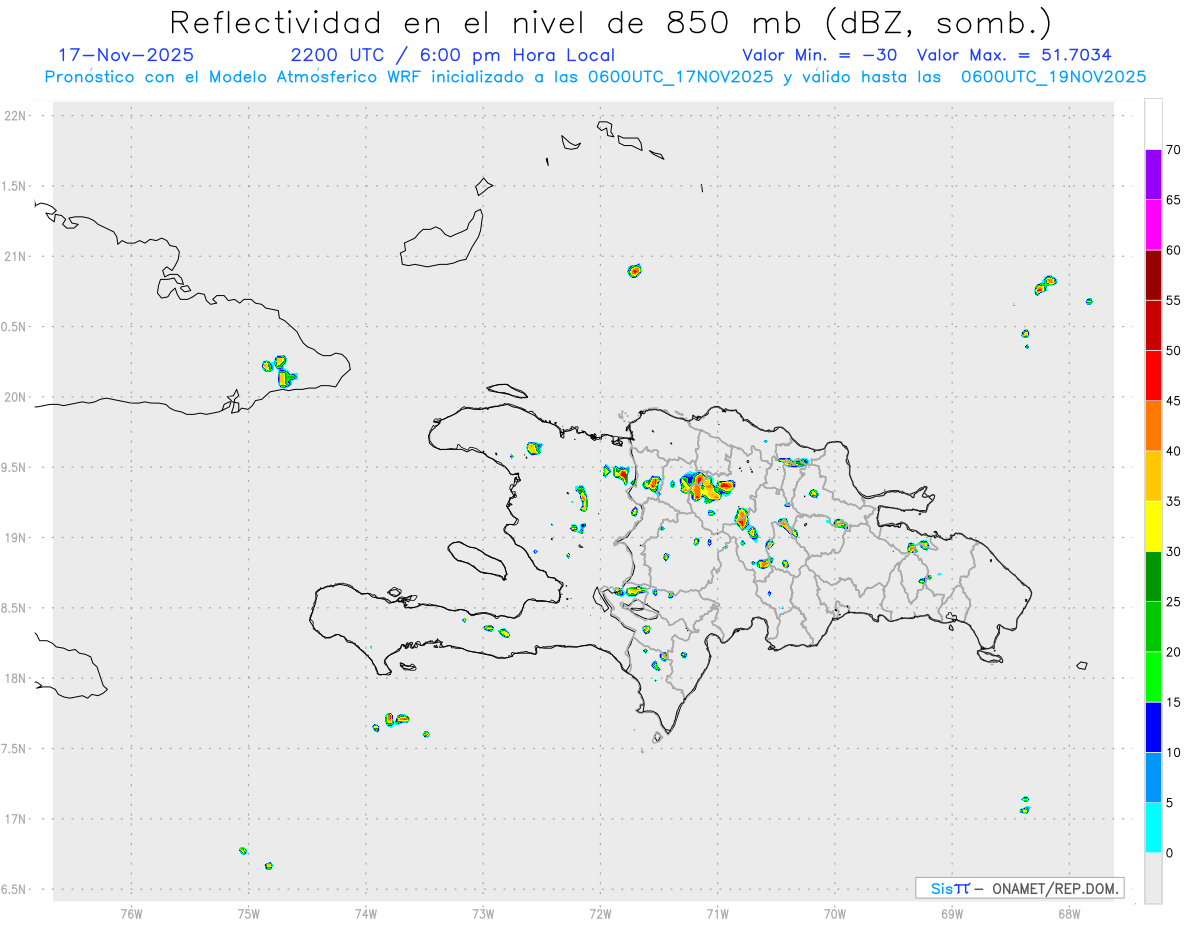
Task: Click the '69W' longitude label
Action: click(x=952, y=913)
